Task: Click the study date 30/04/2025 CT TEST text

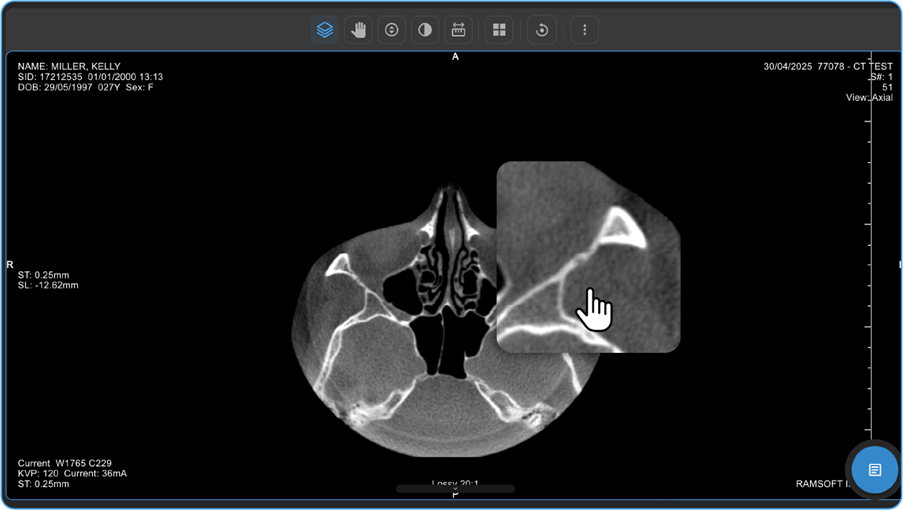Action: coord(827,67)
